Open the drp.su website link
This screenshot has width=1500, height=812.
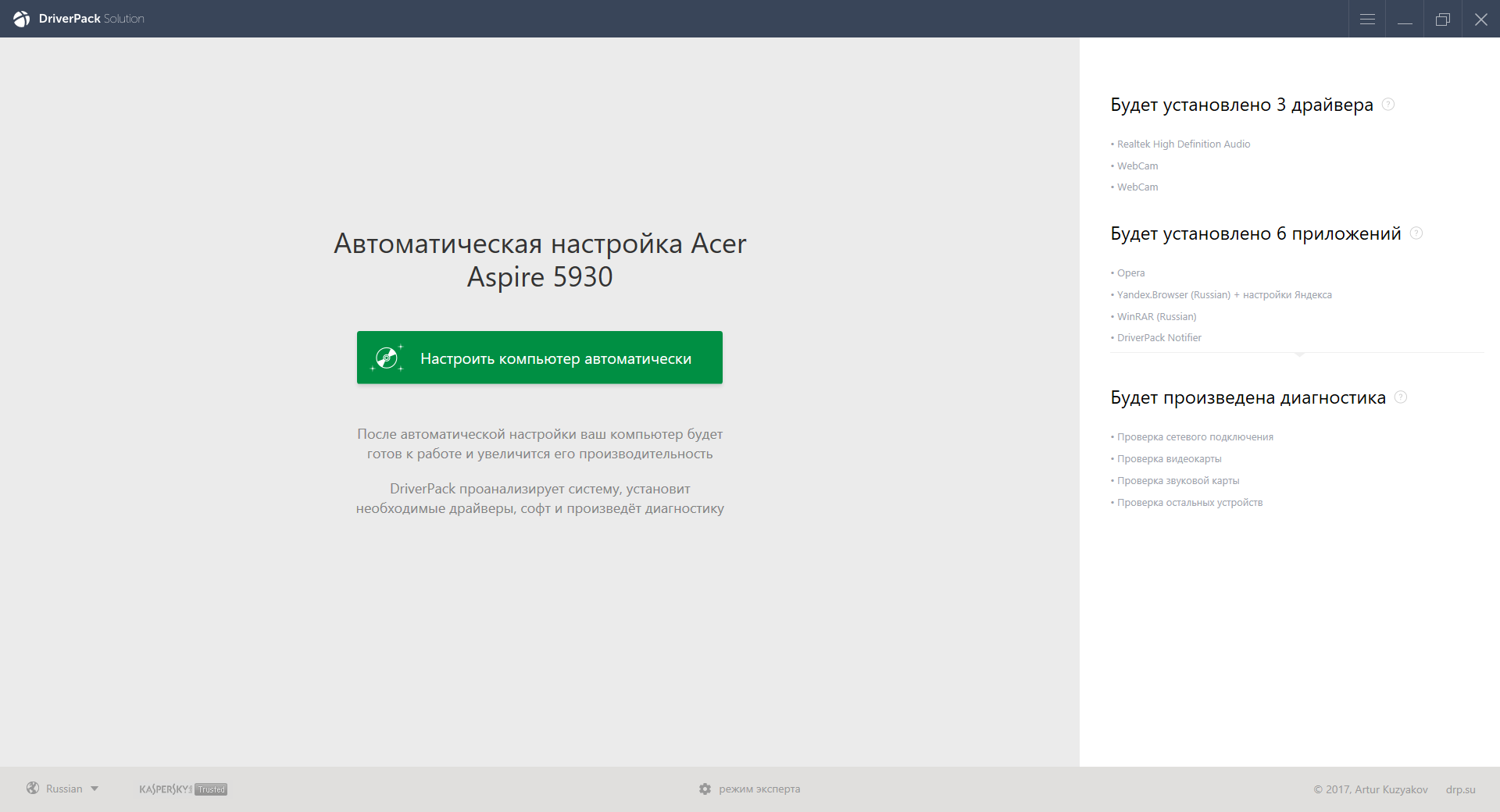point(1460,789)
